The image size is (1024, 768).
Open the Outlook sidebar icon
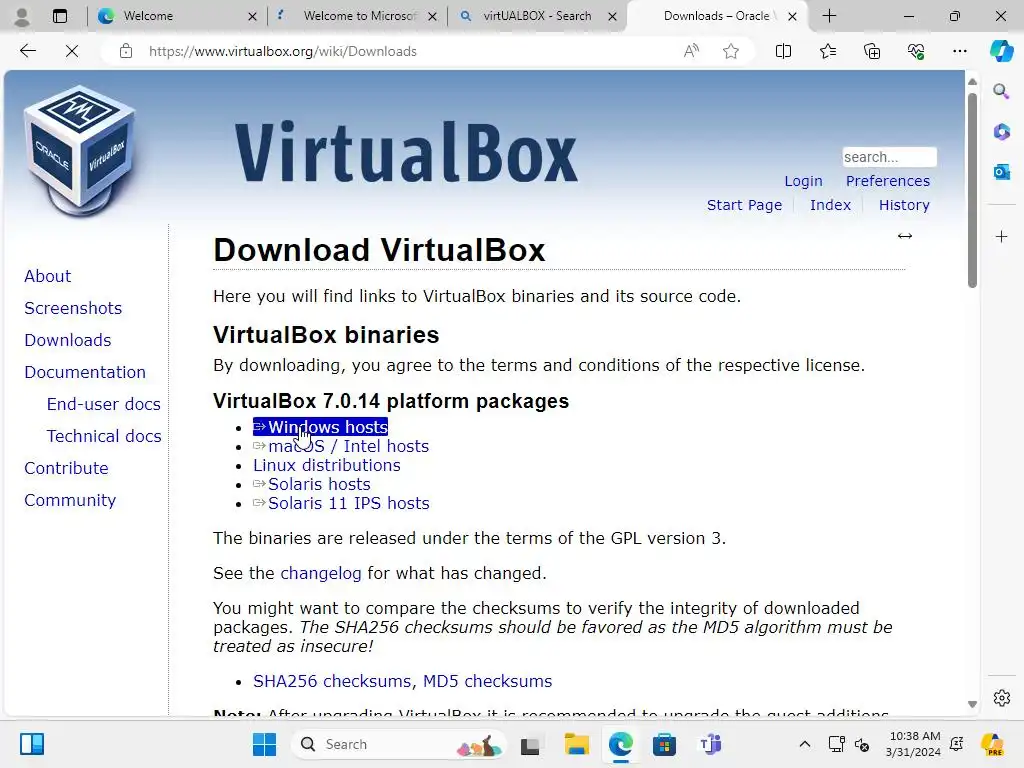[1001, 172]
